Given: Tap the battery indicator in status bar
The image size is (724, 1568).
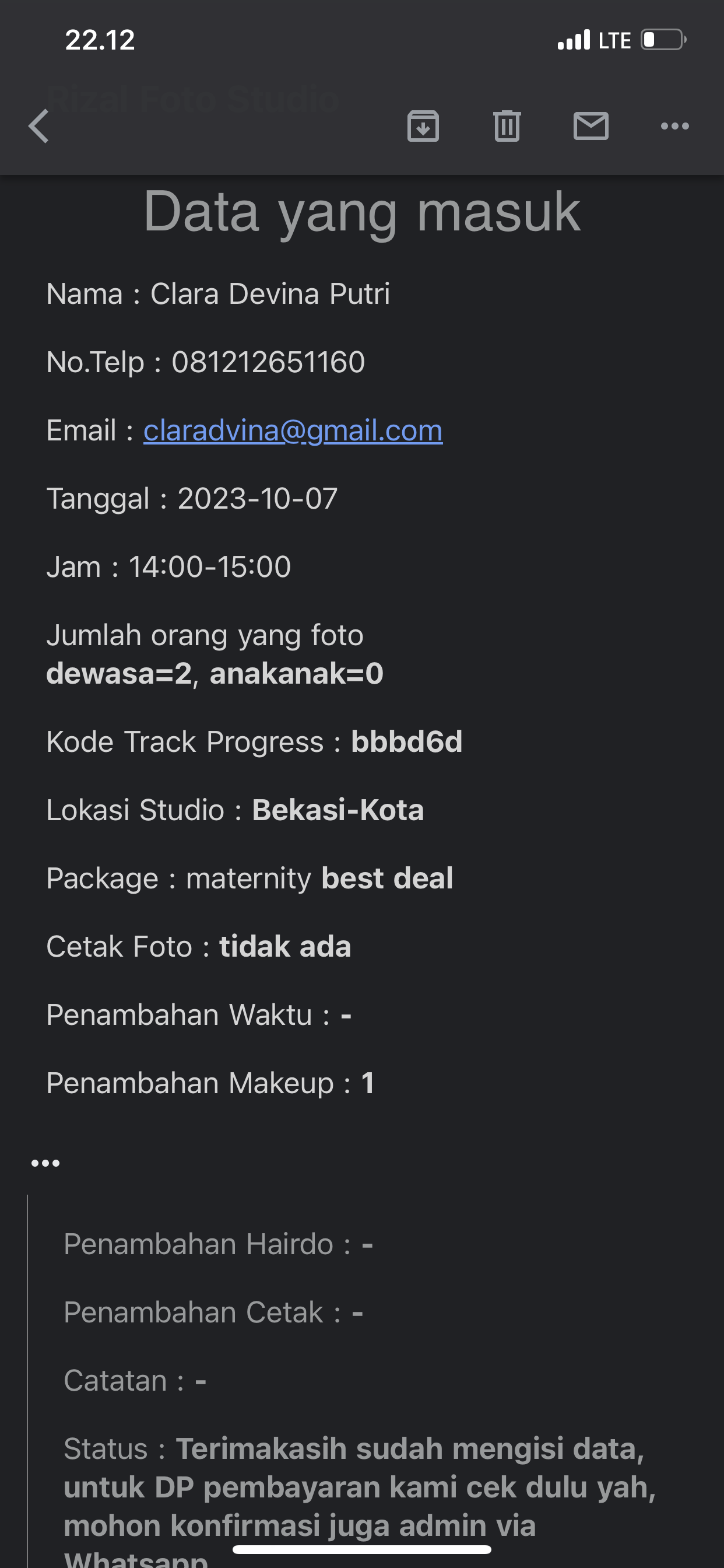Looking at the screenshot, I should pos(663,40).
